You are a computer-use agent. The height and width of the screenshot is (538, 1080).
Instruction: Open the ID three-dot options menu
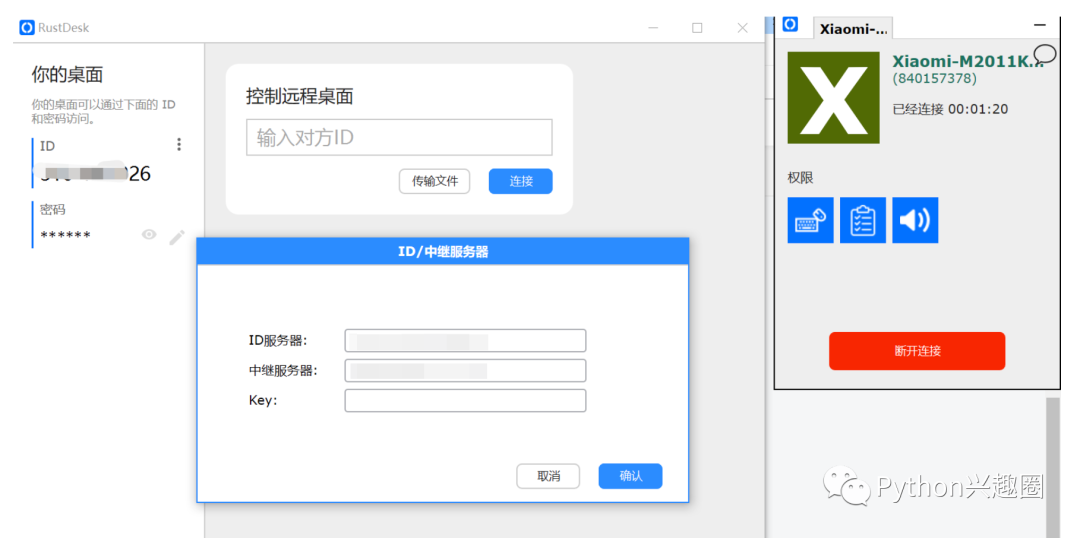point(179,144)
